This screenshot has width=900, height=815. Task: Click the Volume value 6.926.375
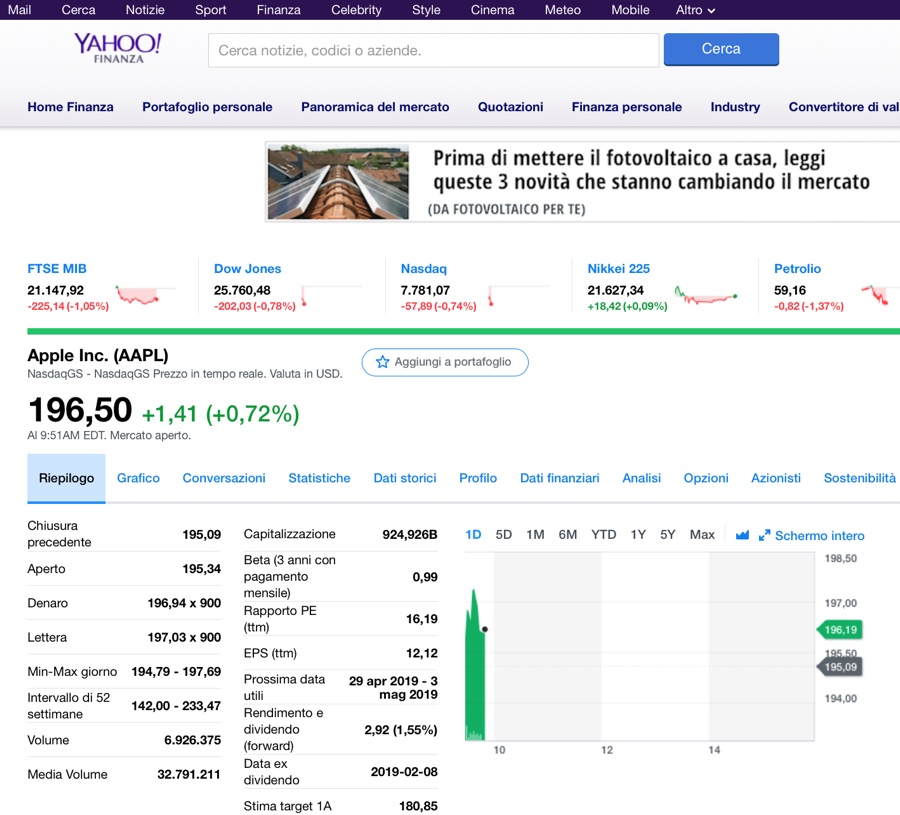pyautogui.click(x=192, y=740)
